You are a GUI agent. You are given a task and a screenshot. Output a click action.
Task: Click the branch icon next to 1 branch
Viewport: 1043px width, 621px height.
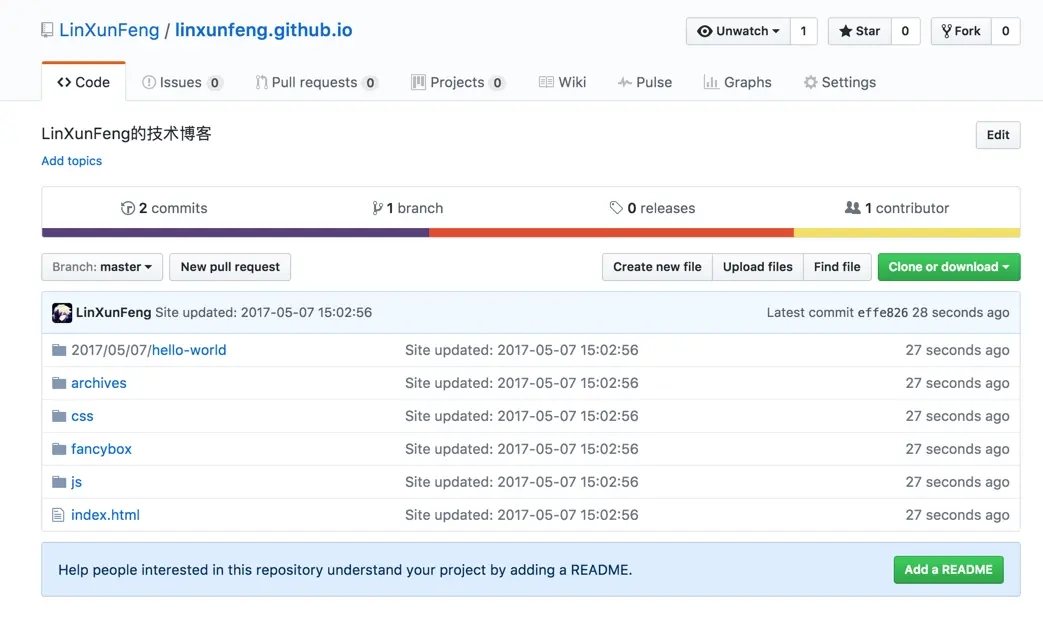[x=377, y=208]
